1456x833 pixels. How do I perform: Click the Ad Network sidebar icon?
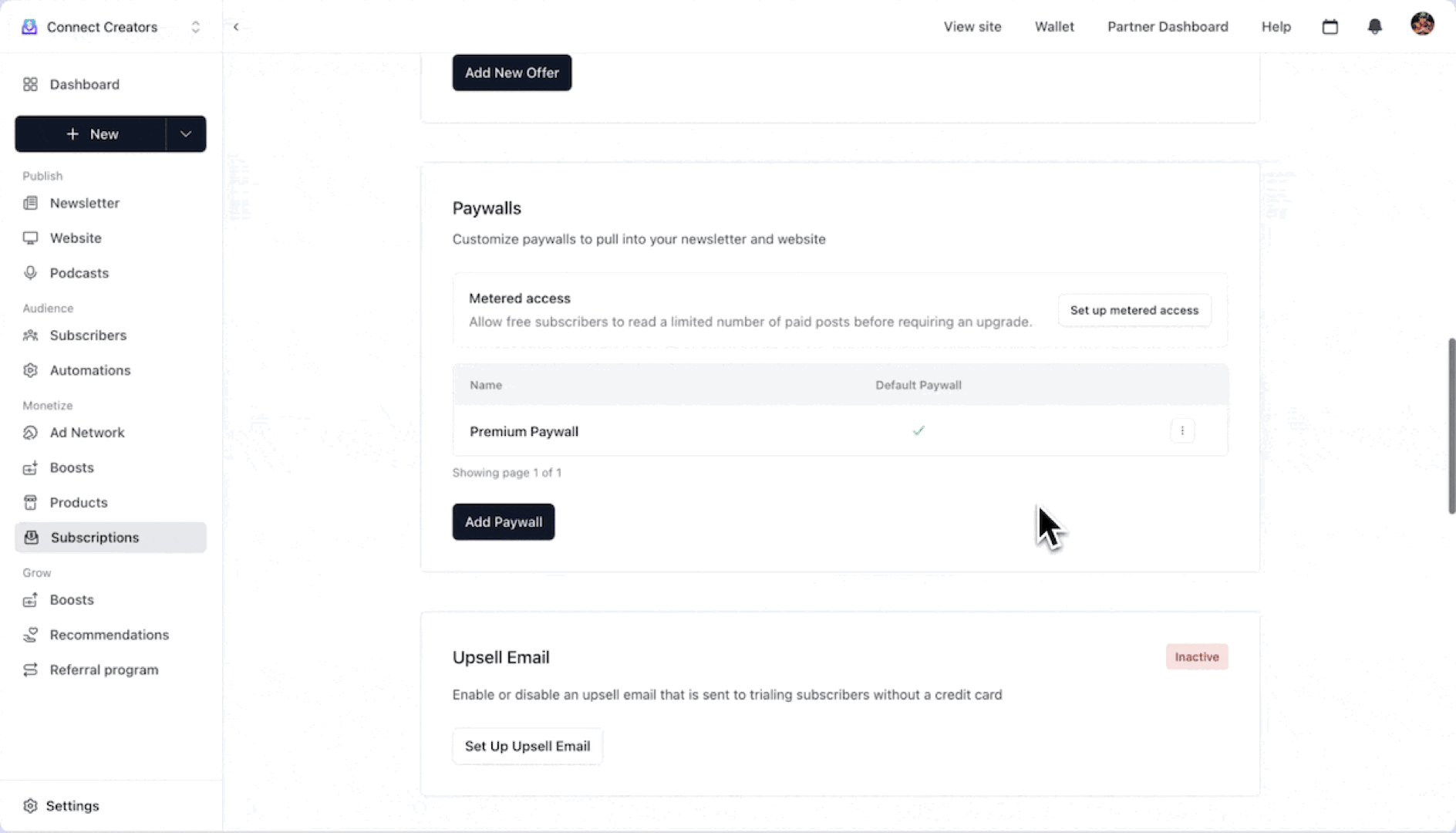(30, 433)
